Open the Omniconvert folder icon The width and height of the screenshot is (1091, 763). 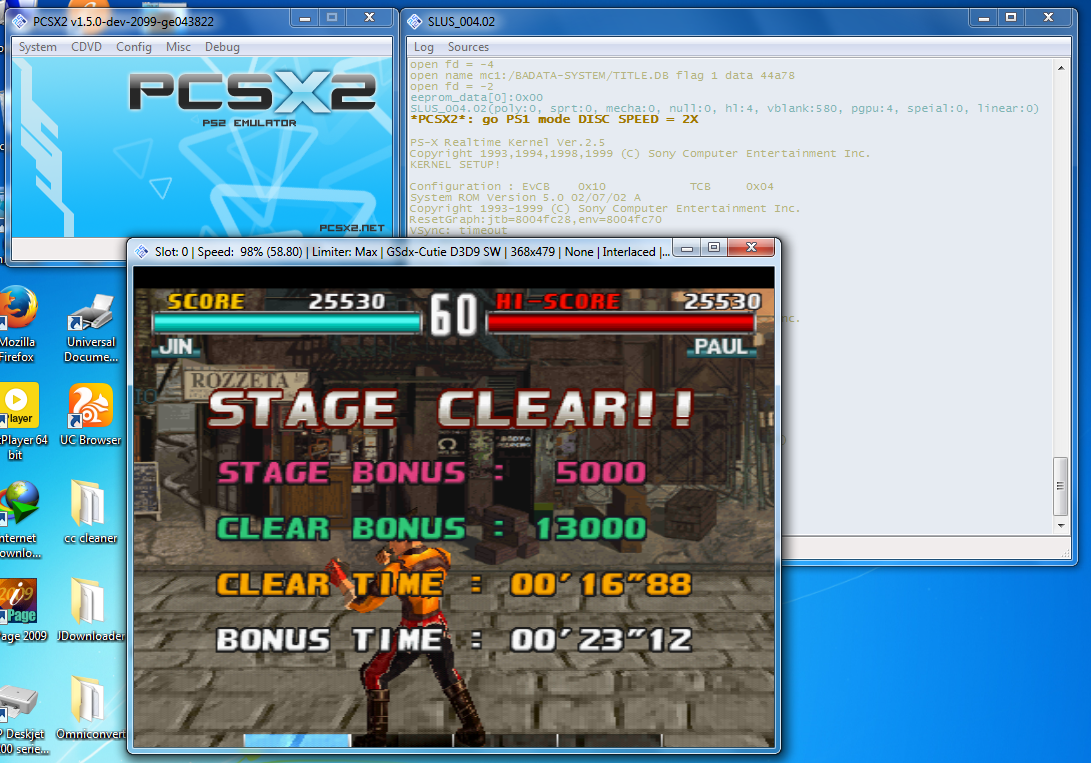[x=90, y=708]
